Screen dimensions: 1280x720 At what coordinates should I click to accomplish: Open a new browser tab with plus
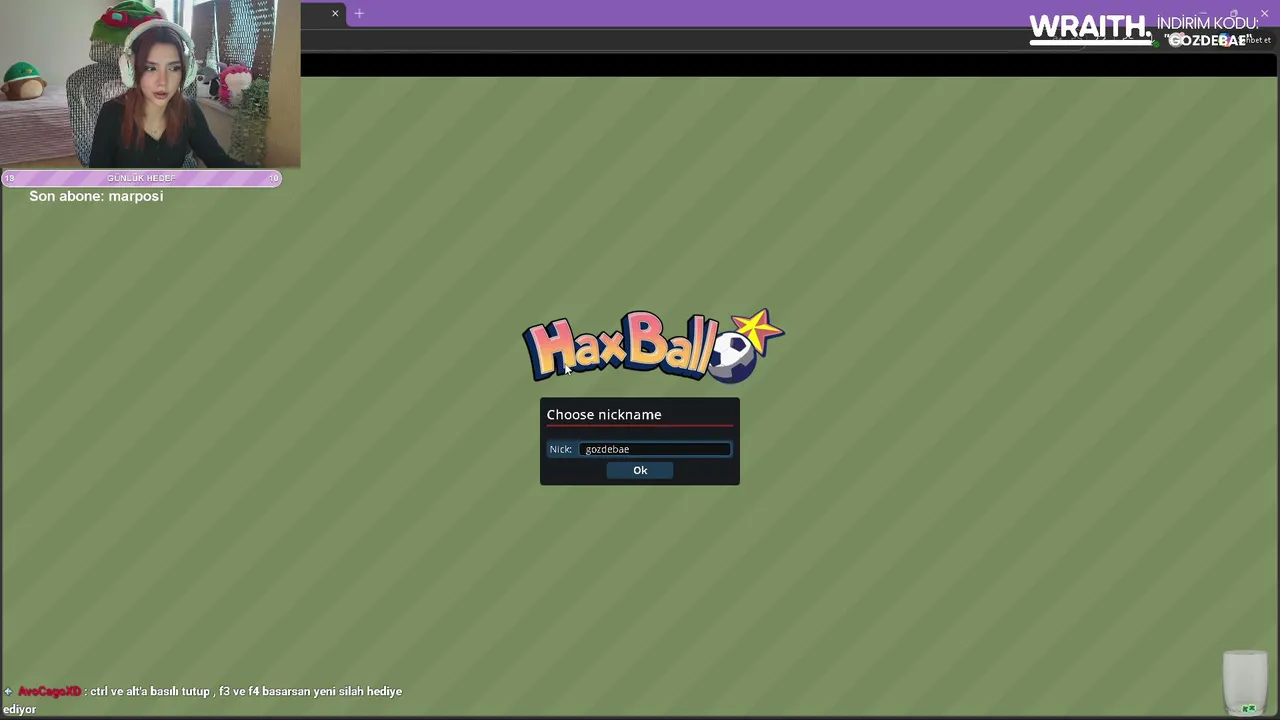[x=359, y=13]
